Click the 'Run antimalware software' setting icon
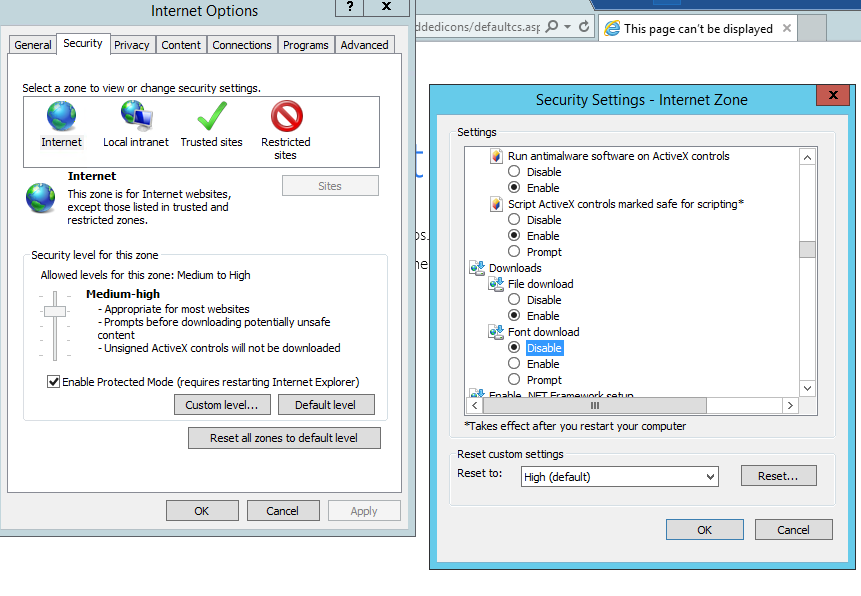 [x=496, y=156]
